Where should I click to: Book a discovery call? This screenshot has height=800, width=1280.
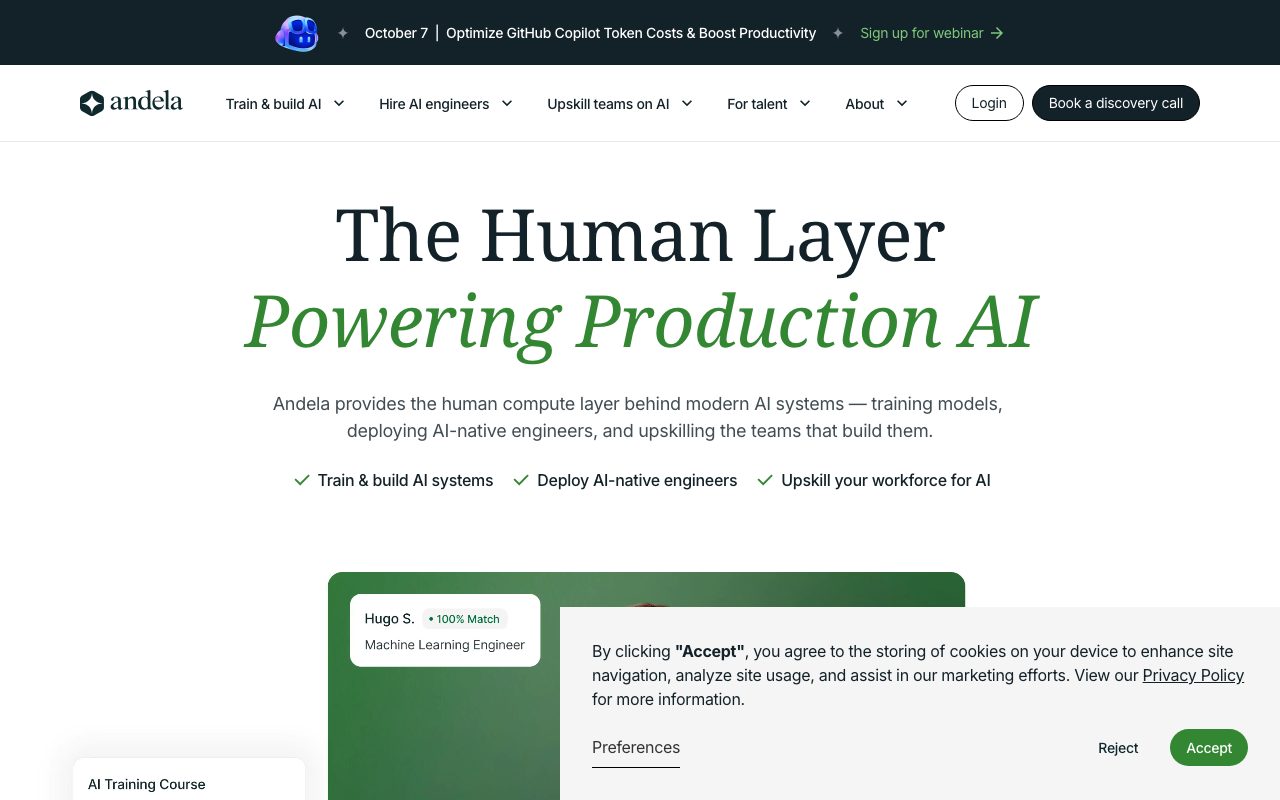coord(1116,103)
